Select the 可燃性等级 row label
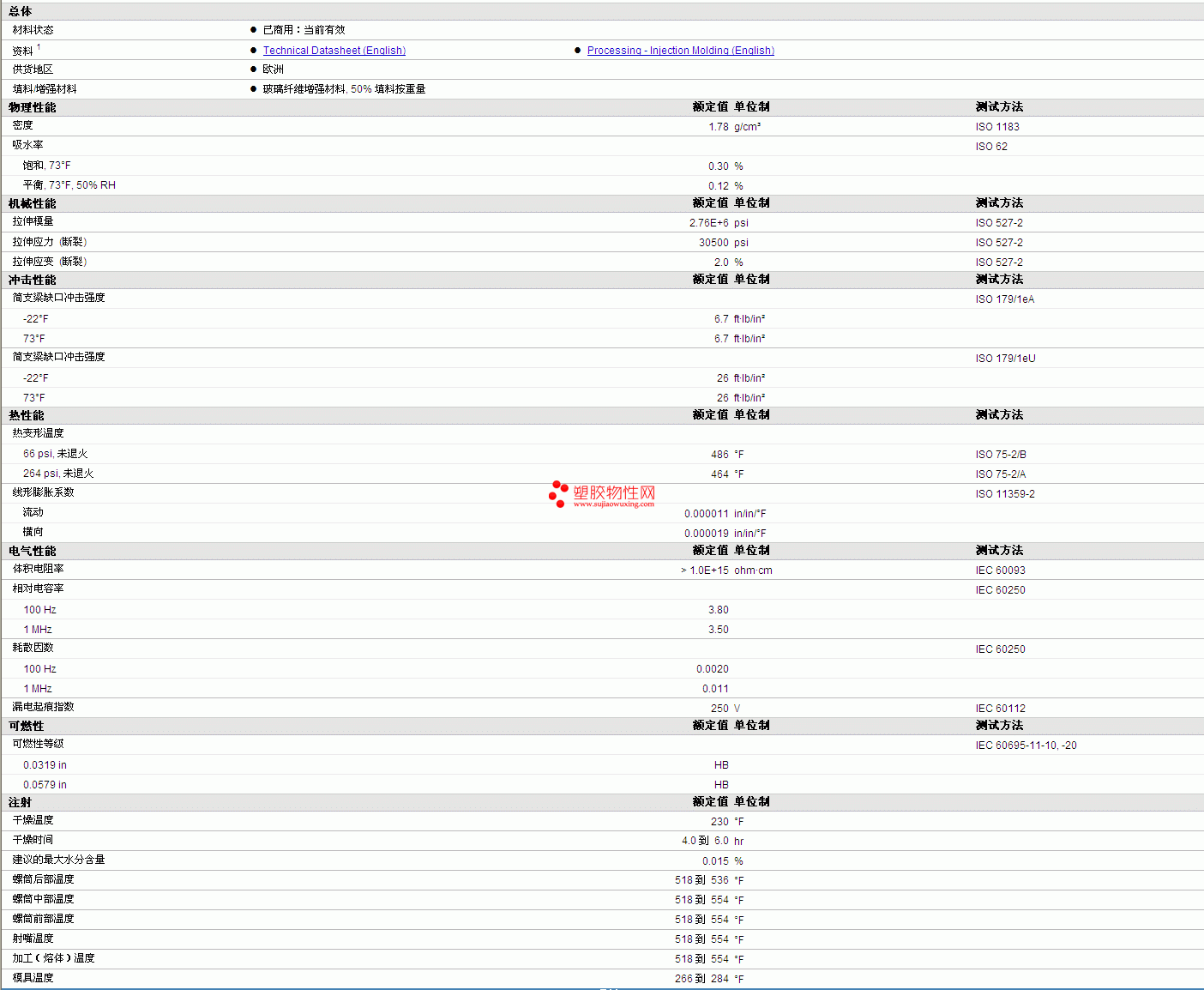 click(x=38, y=744)
